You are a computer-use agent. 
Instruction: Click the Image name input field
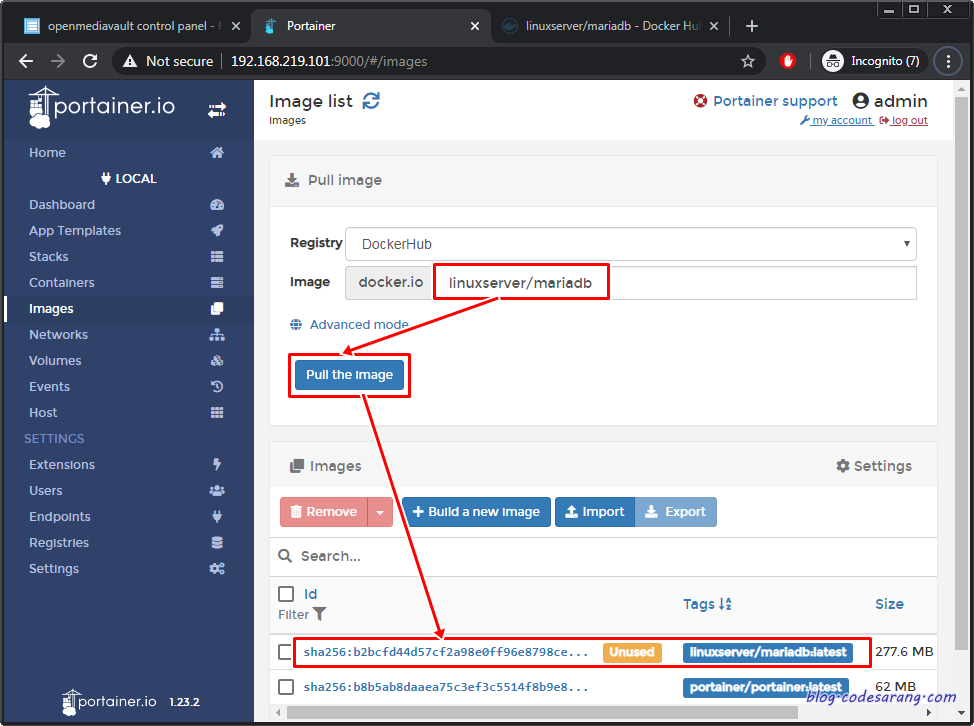click(674, 283)
